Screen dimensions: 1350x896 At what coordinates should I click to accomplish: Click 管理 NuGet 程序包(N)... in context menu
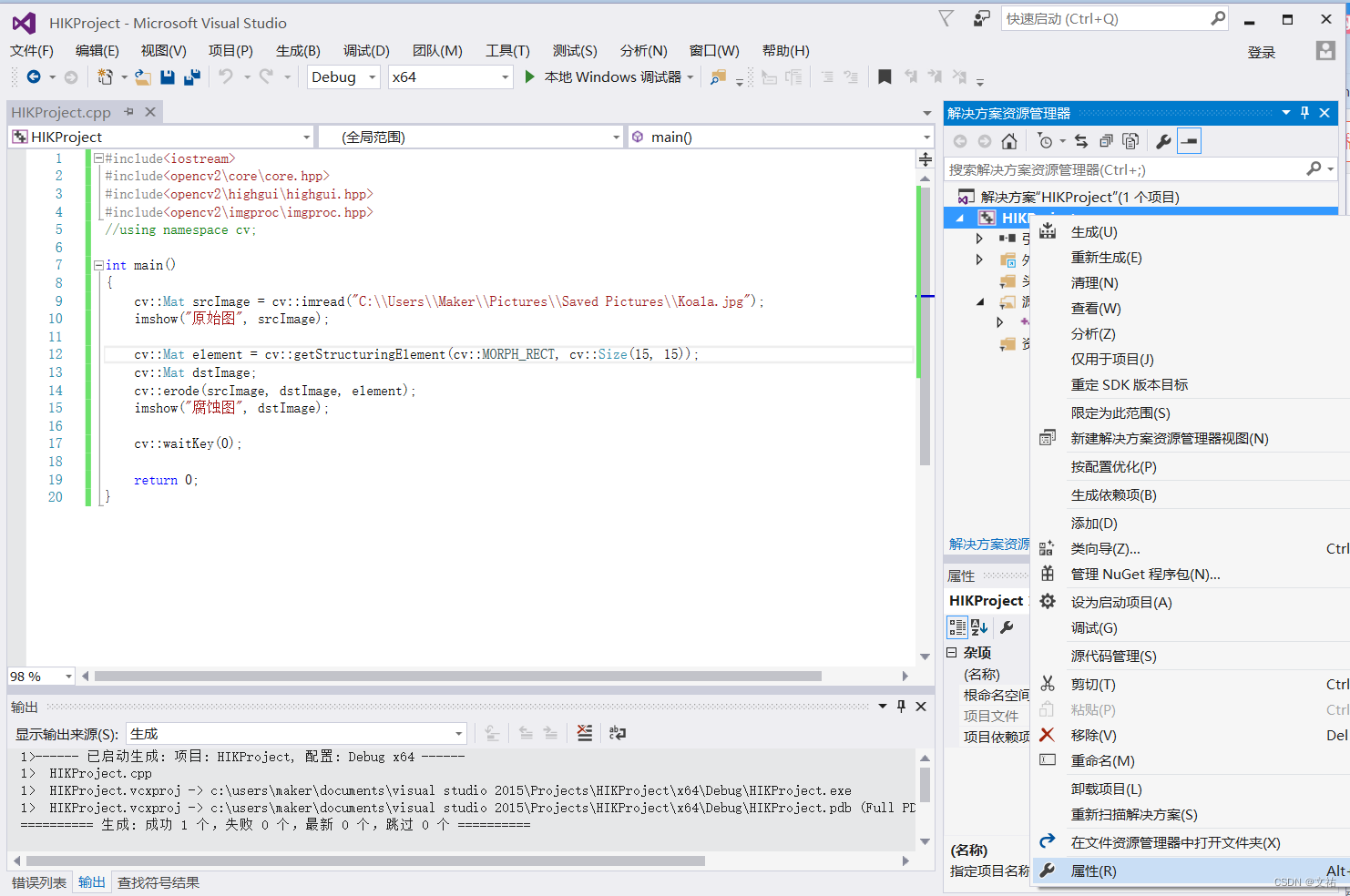point(1191,575)
